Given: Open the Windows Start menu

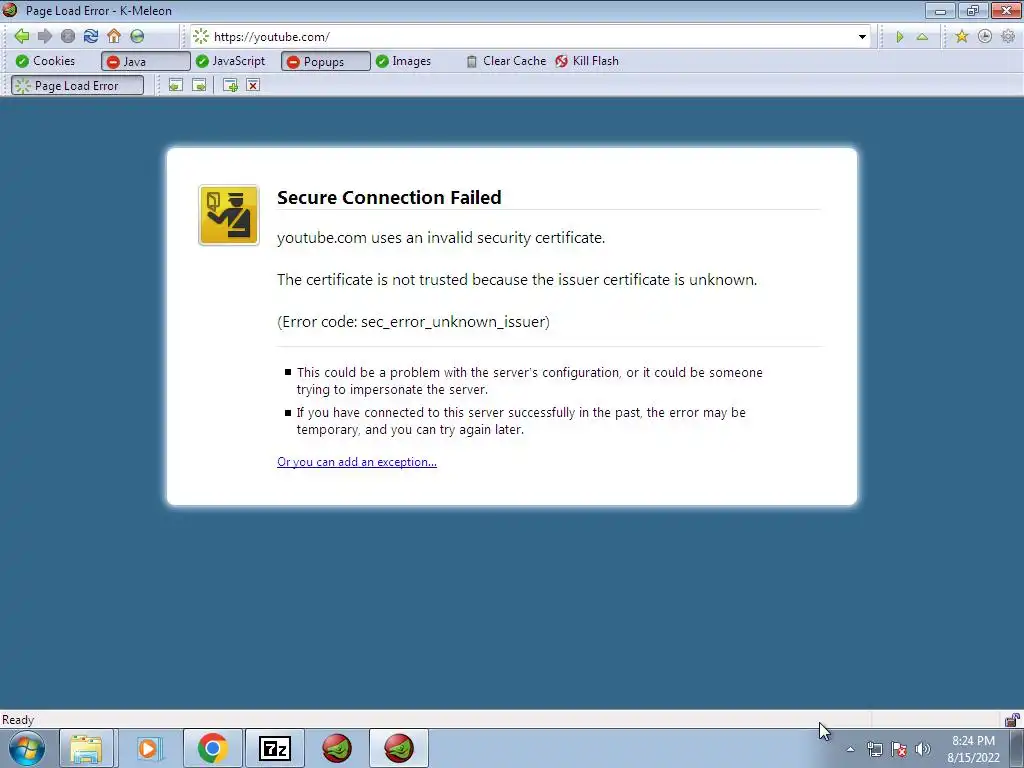Looking at the screenshot, I should click(x=27, y=748).
